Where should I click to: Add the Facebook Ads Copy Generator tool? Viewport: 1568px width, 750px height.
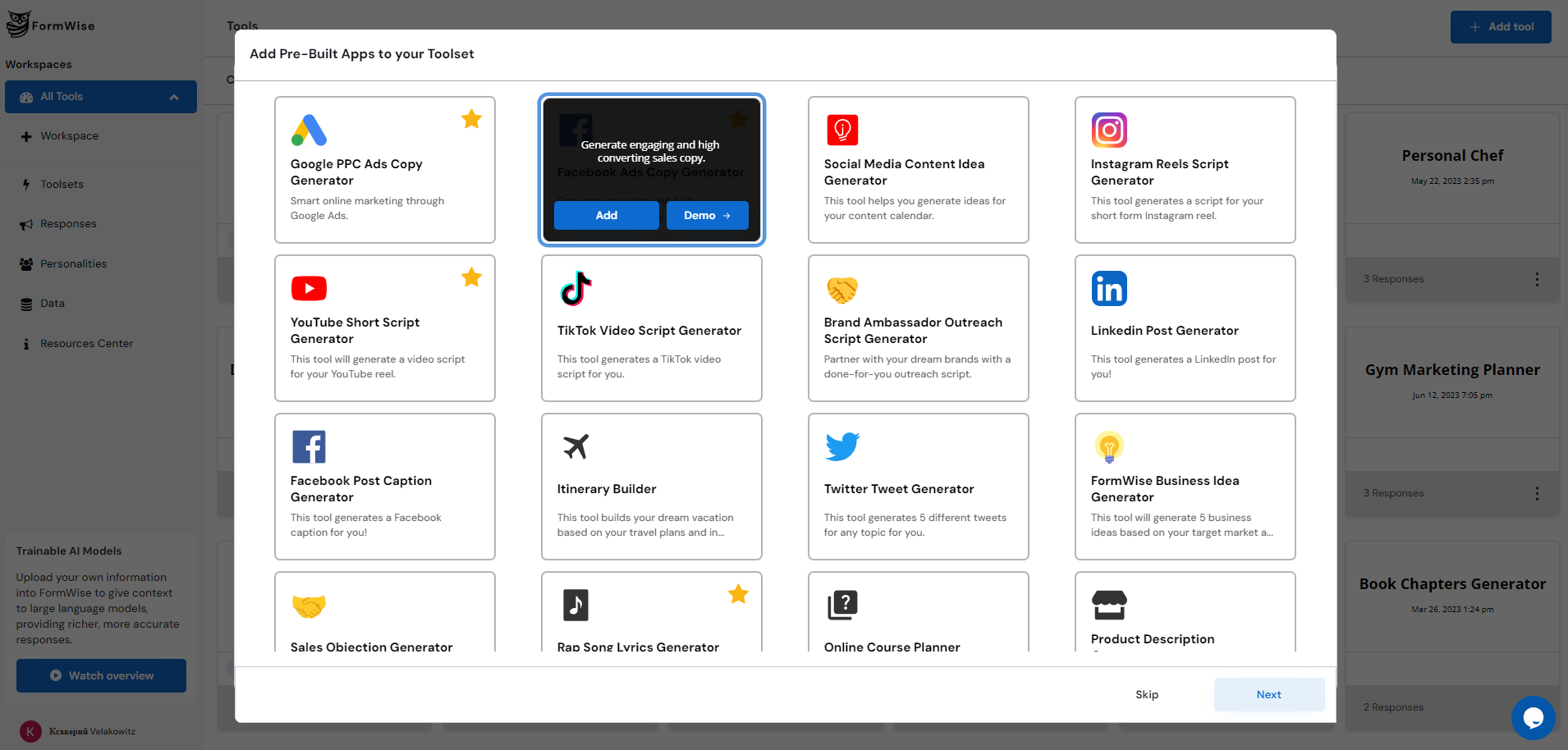point(606,215)
